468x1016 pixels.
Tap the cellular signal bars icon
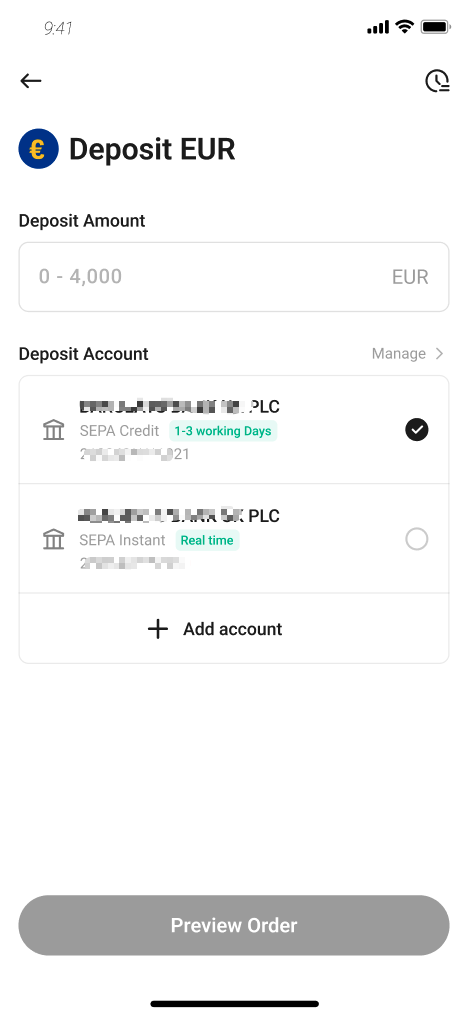pyautogui.click(x=378, y=27)
